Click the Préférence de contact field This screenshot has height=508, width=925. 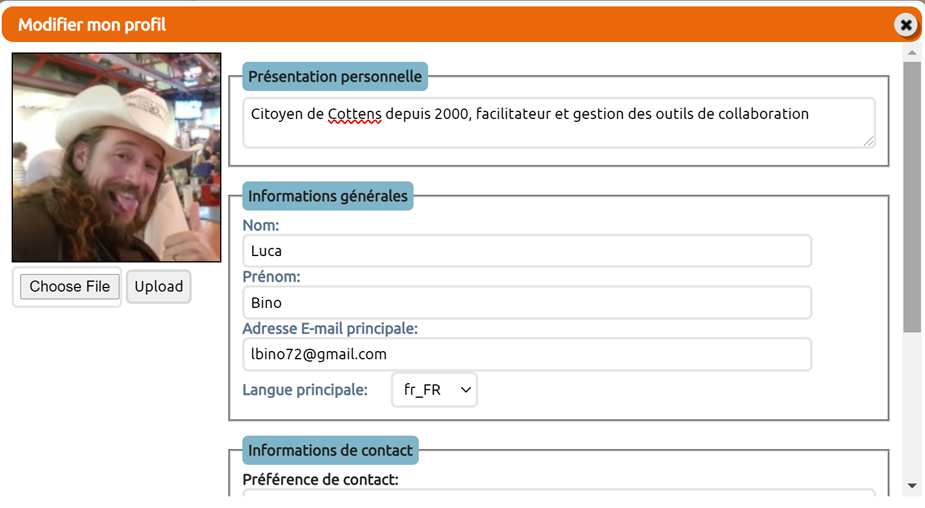pos(558,494)
